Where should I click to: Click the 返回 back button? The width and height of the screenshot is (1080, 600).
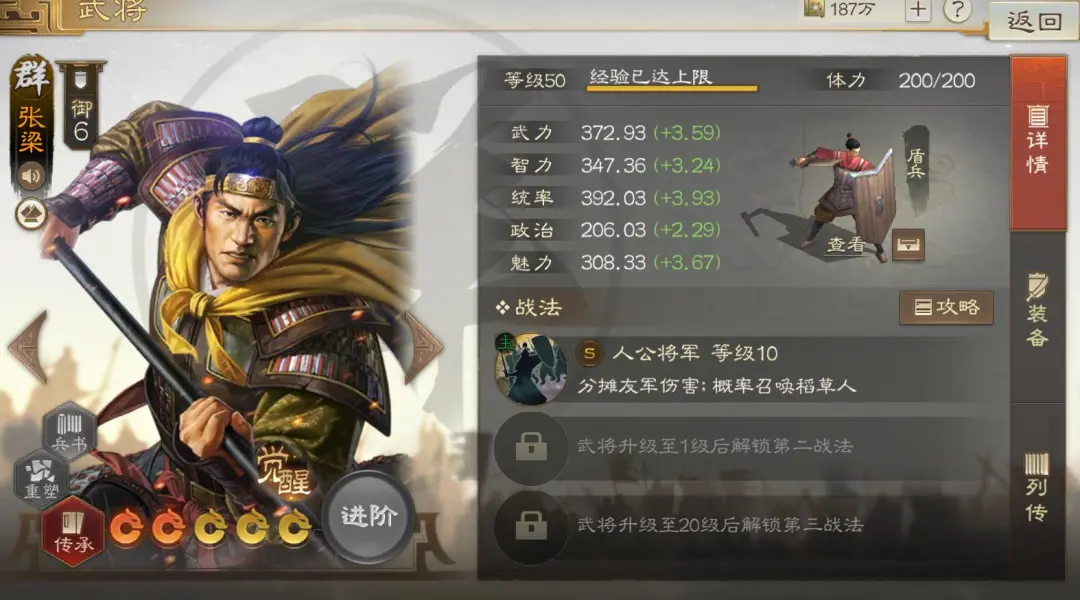tap(1034, 21)
